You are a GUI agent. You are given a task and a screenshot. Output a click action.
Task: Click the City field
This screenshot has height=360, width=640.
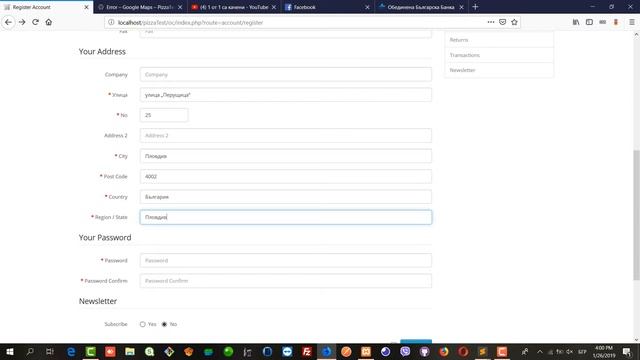point(285,156)
